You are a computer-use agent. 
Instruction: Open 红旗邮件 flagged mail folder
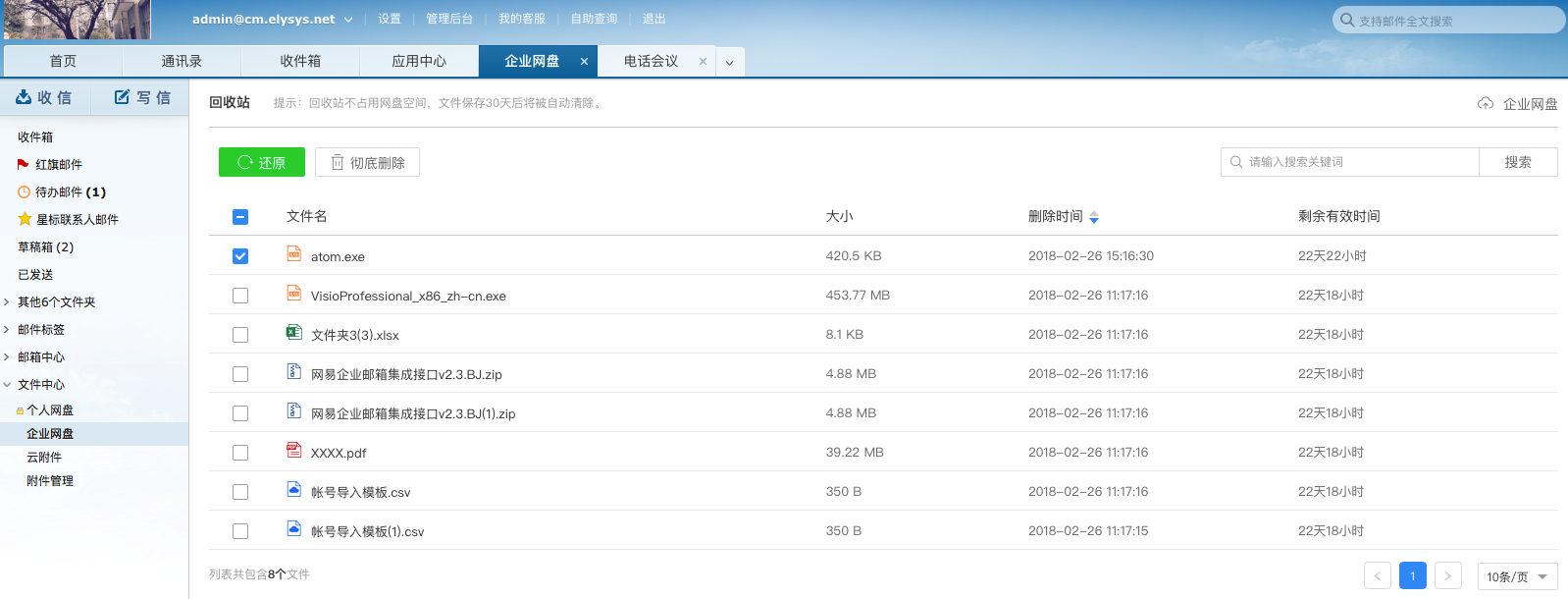pyautogui.click(x=58, y=165)
